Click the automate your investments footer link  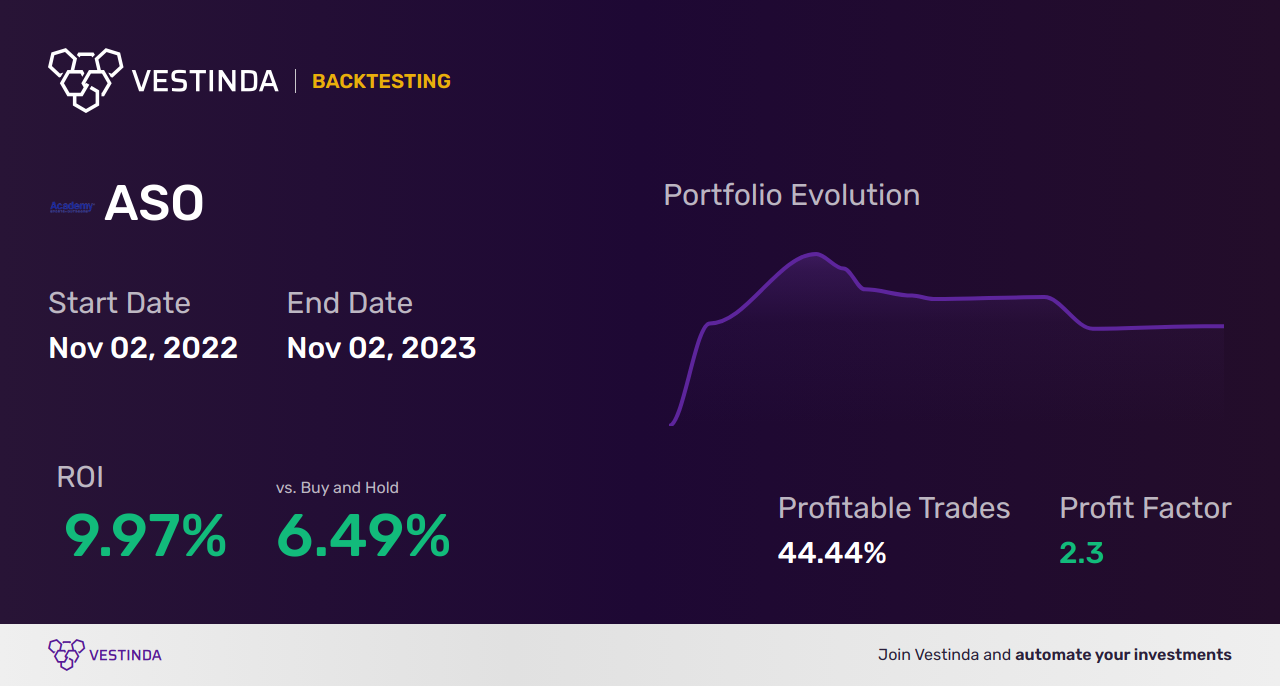pos(1123,655)
